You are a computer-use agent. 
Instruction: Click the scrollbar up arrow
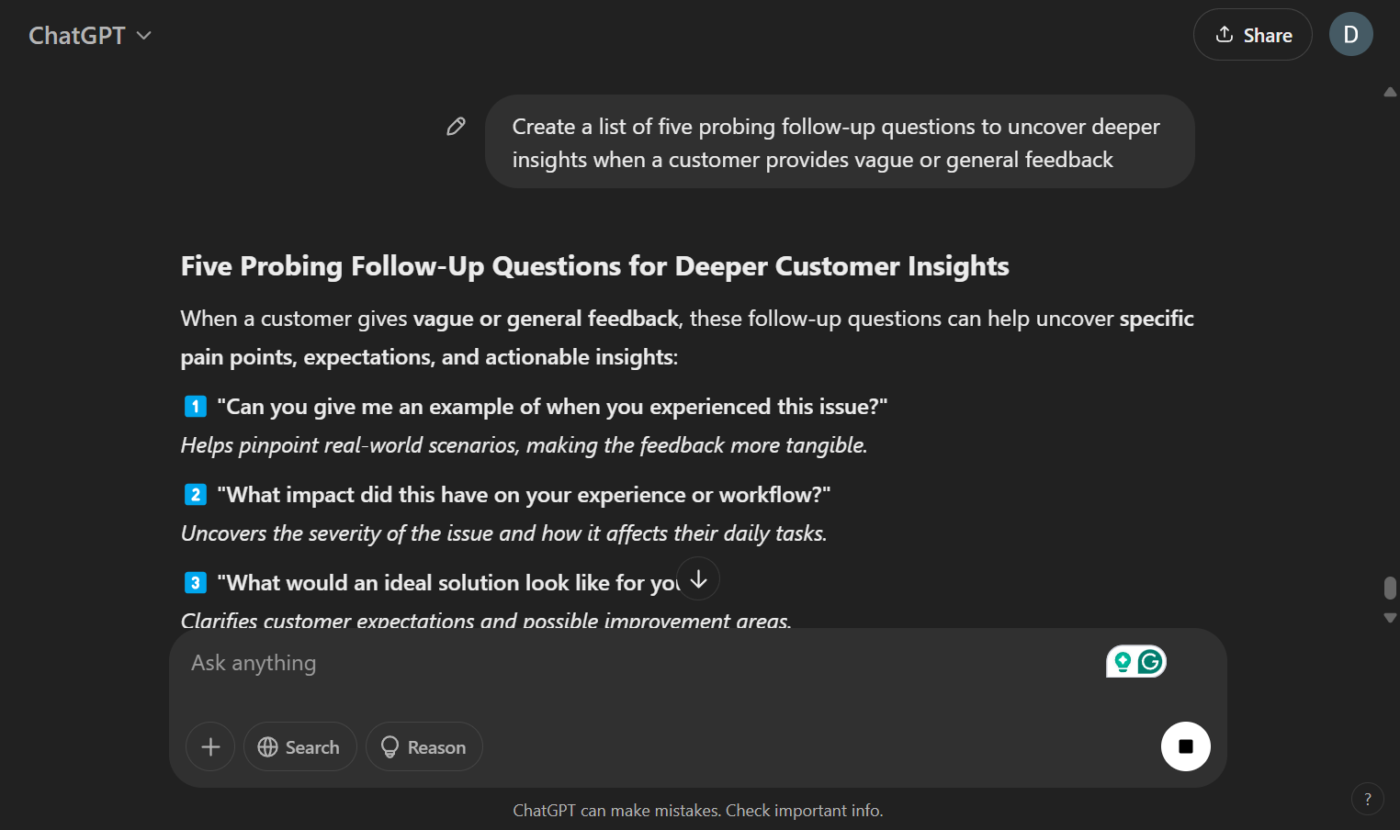click(x=1389, y=92)
